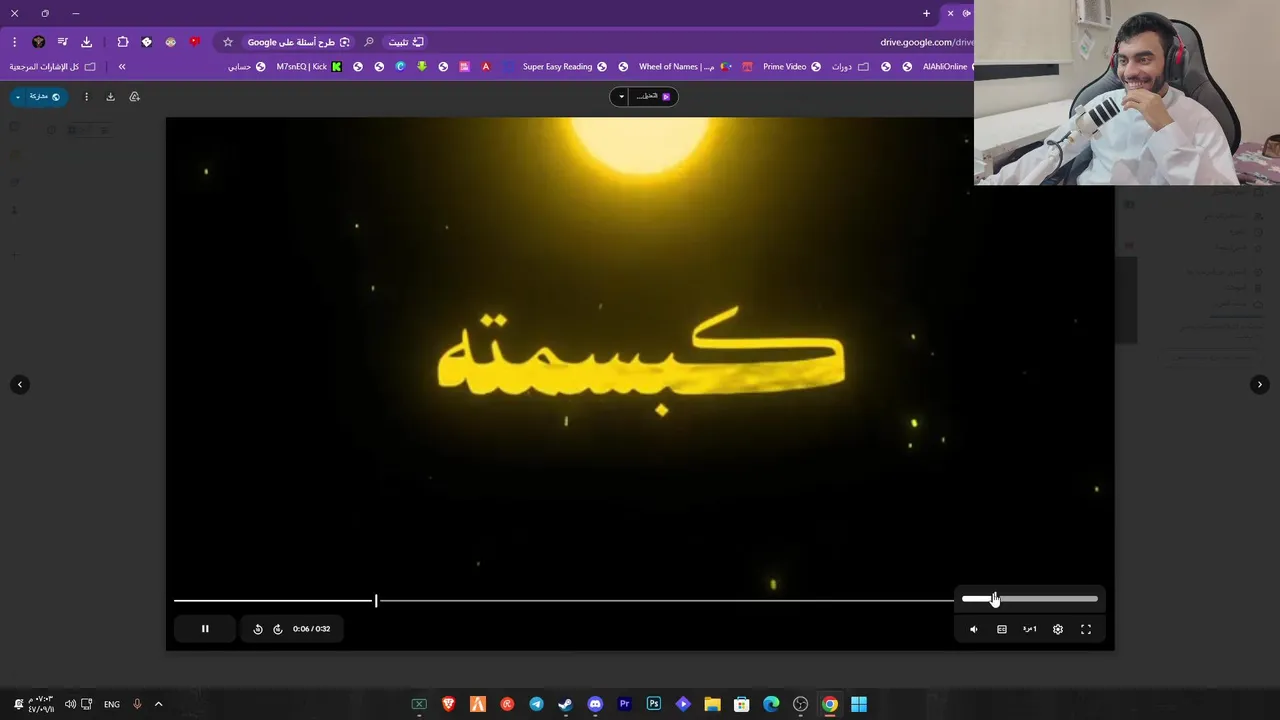
Task: Open Telegram from the taskbar
Action: pos(537,704)
